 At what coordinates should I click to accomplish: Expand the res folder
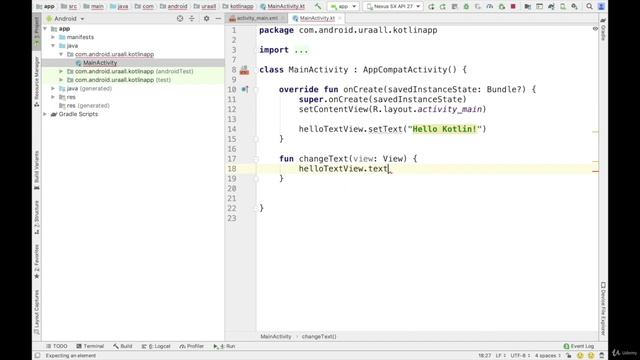[53, 97]
